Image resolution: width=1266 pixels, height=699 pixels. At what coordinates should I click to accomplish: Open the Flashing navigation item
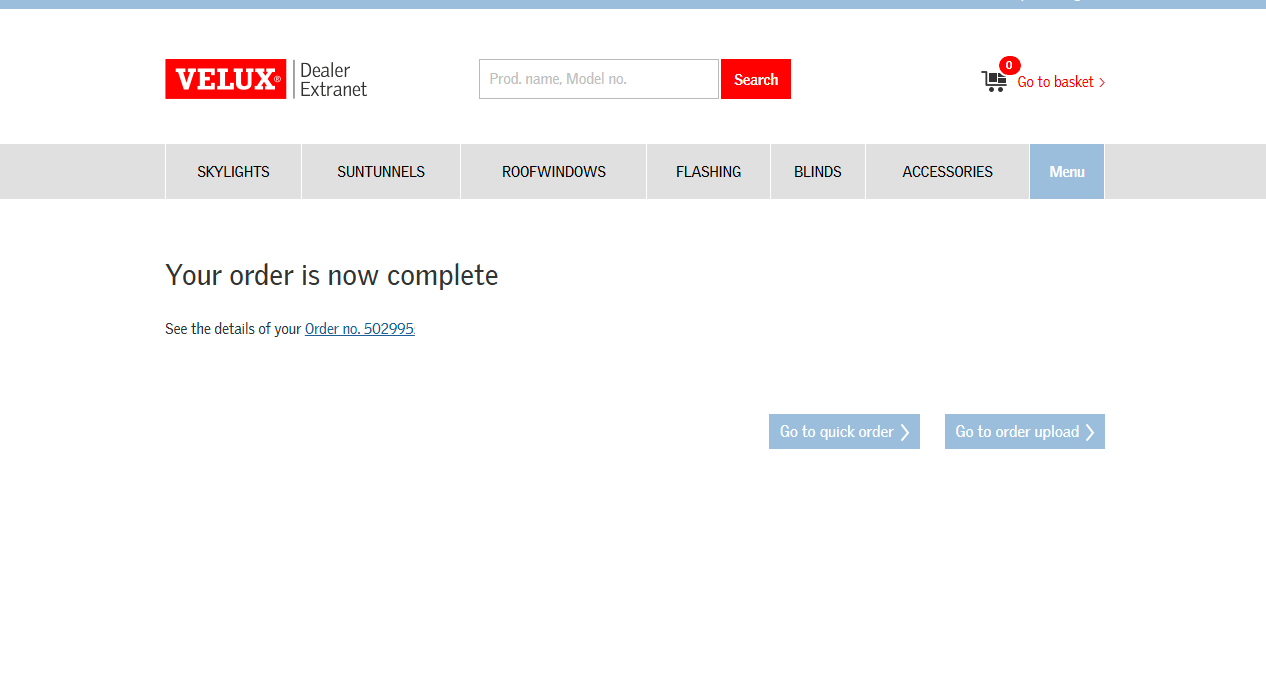click(x=708, y=172)
